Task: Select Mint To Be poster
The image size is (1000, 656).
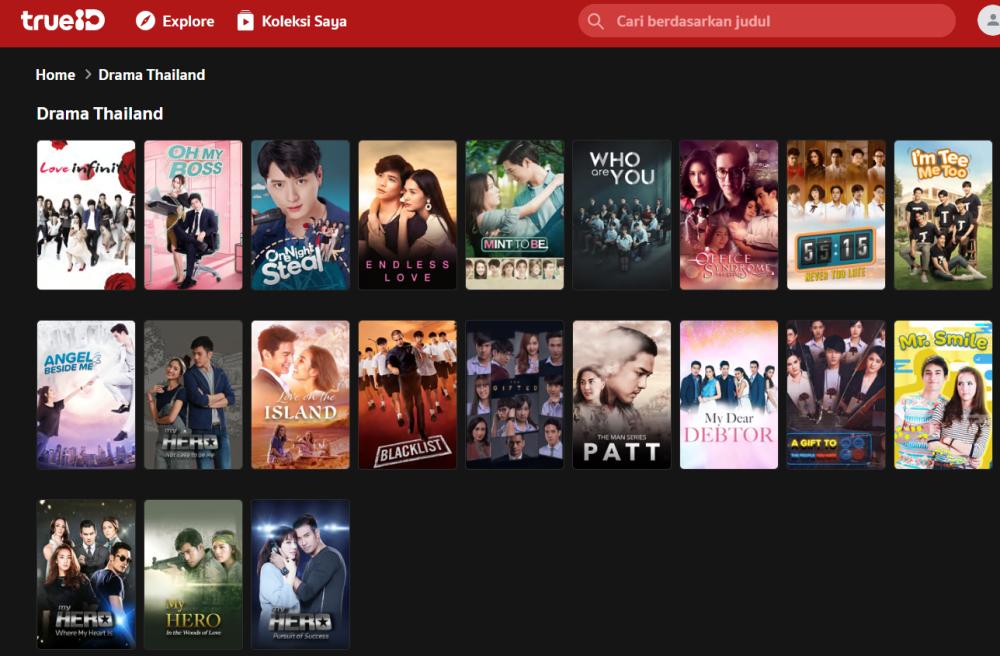Action: (515, 215)
